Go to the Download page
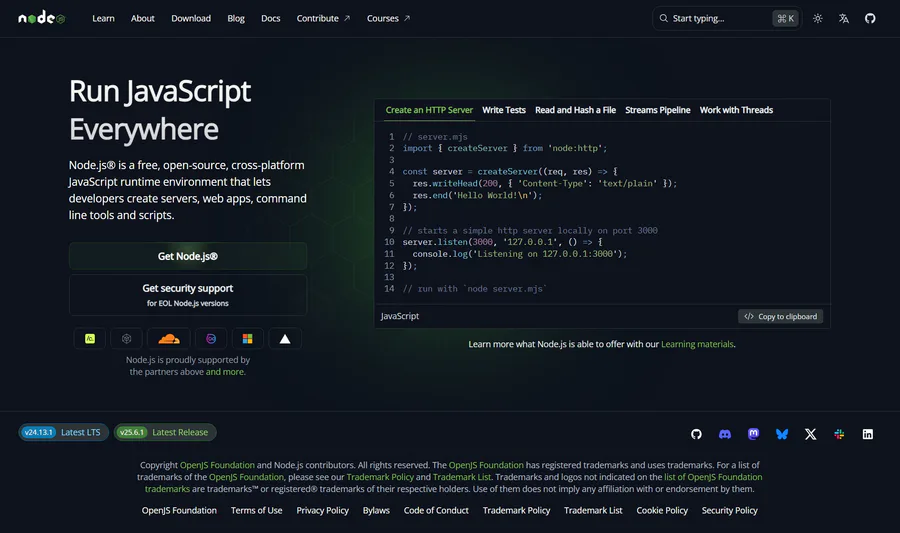 tap(191, 18)
